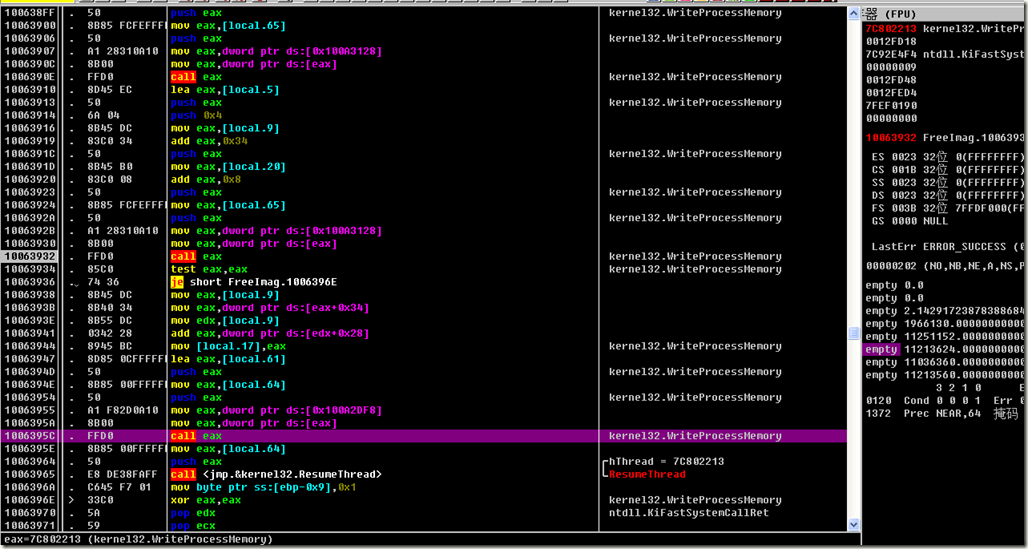Click the GS 0000 NULL register row
Screen dimensions: 1028x549
[x=909, y=221]
